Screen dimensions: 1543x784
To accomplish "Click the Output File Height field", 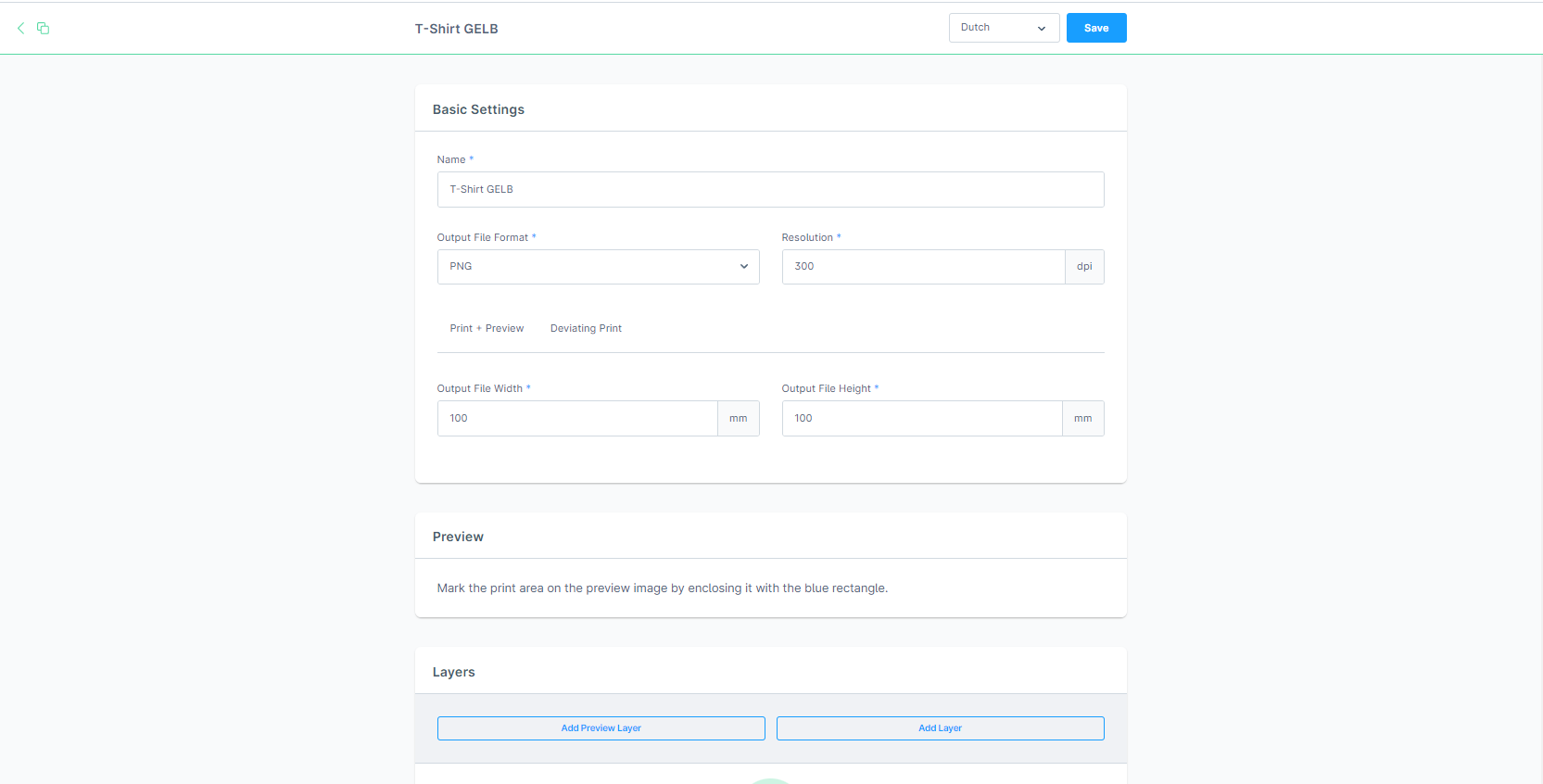I will [922, 418].
